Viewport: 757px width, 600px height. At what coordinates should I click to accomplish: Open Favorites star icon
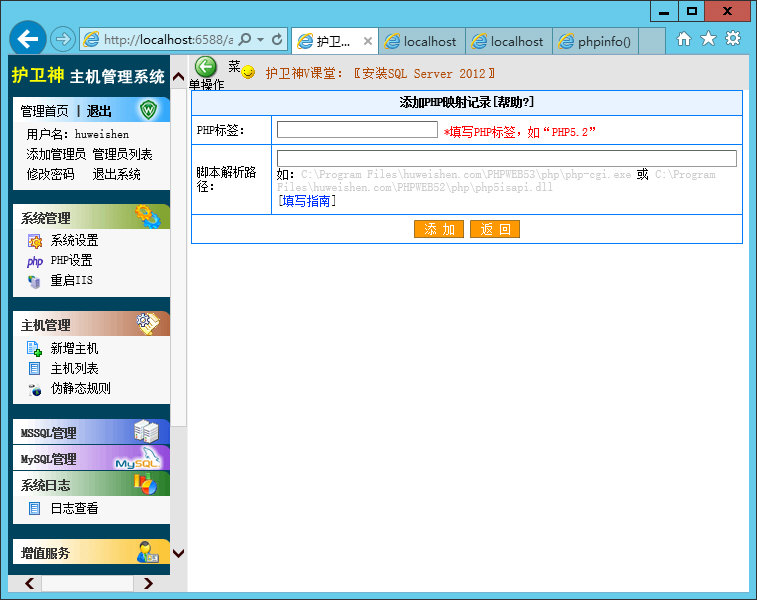point(708,39)
